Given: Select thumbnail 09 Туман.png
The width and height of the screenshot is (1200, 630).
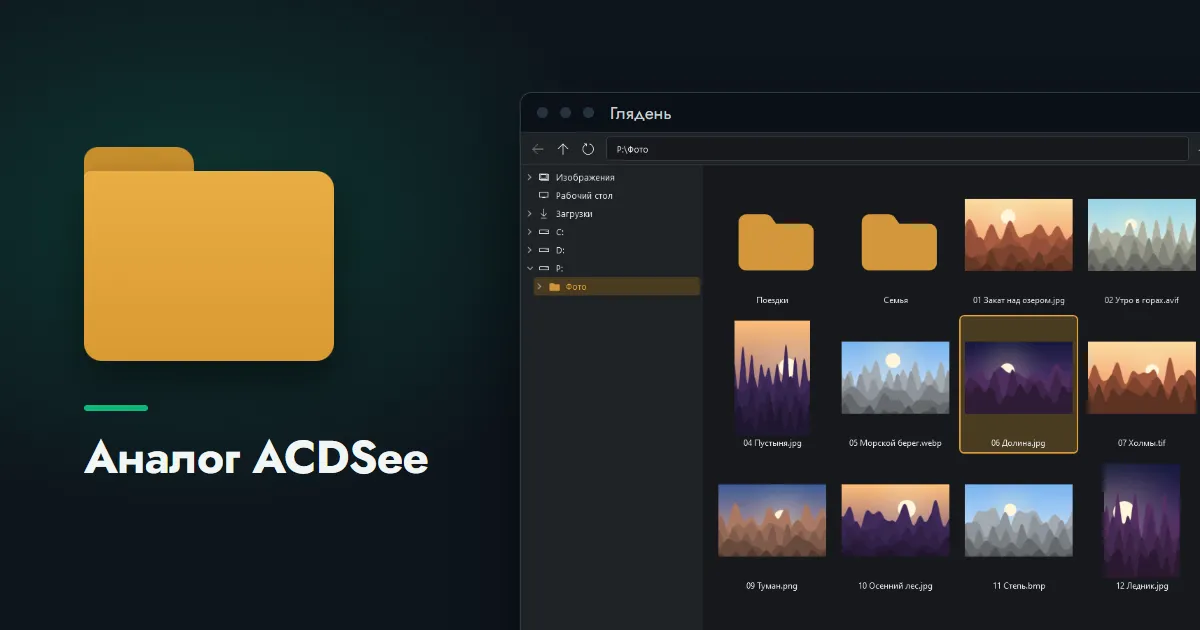Looking at the screenshot, I should [772, 520].
